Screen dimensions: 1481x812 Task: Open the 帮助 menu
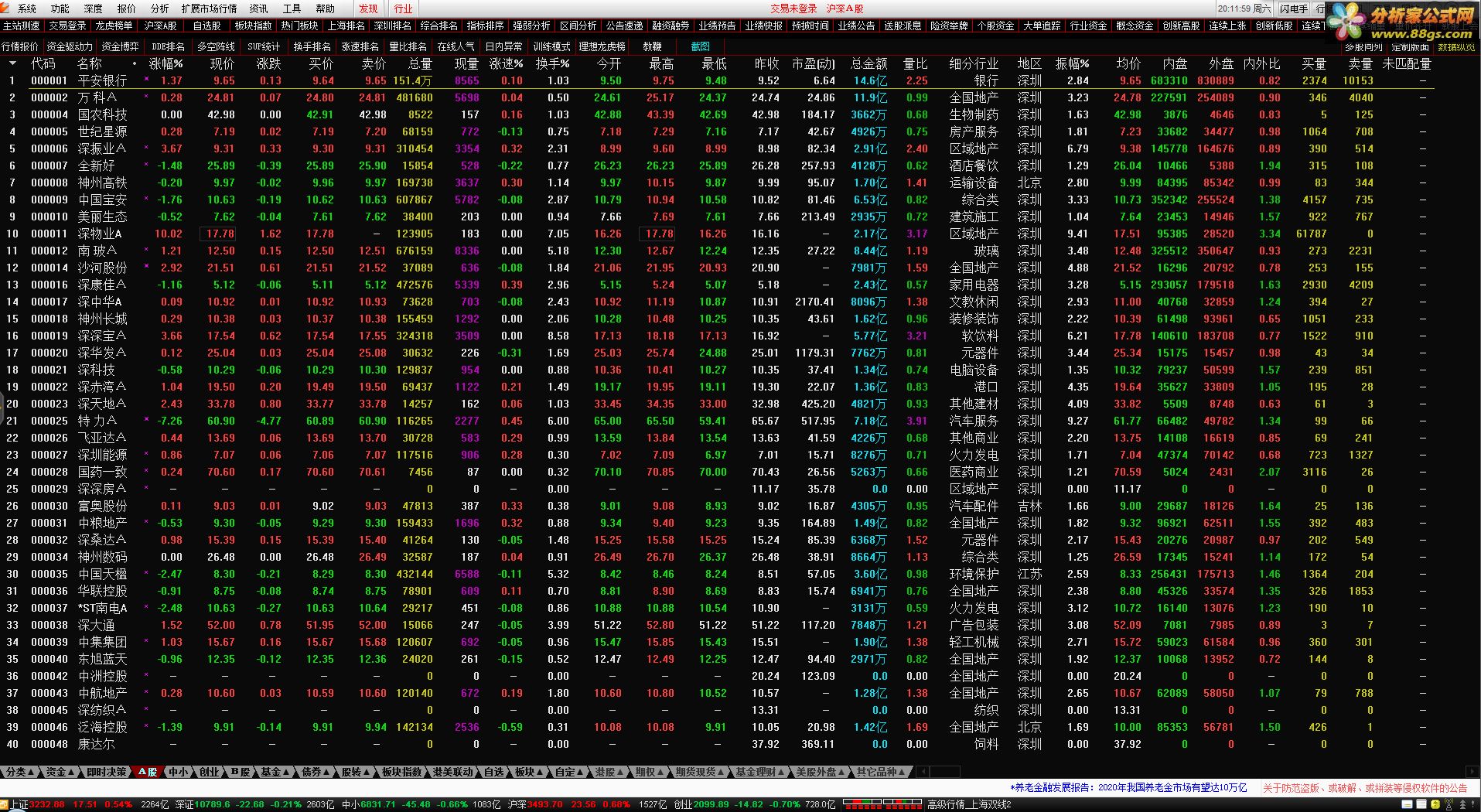tap(325, 9)
